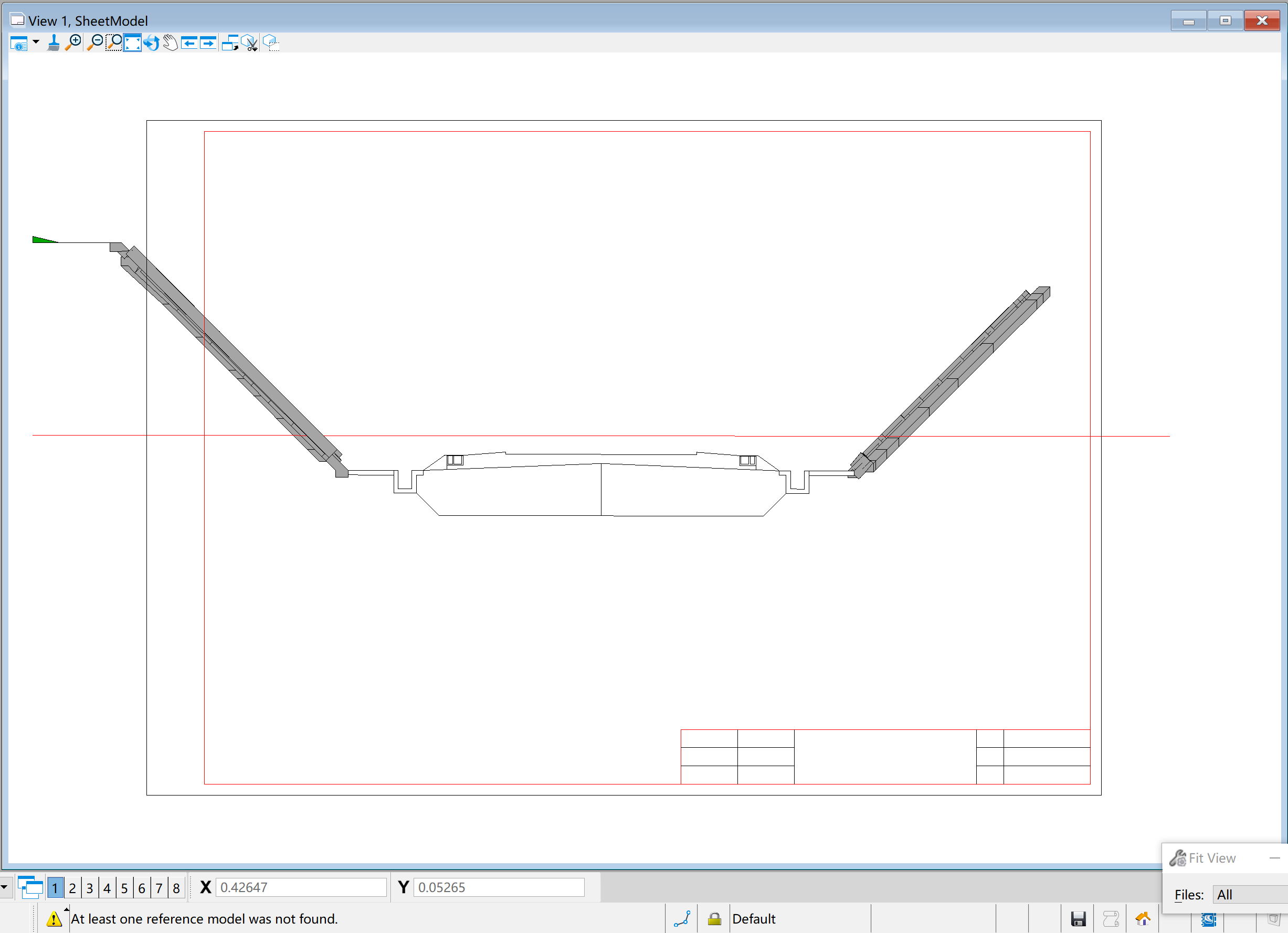Toggle view 1 on or off
Image resolution: width=1288 pixels, height=933 pixels.
(55, 887)
